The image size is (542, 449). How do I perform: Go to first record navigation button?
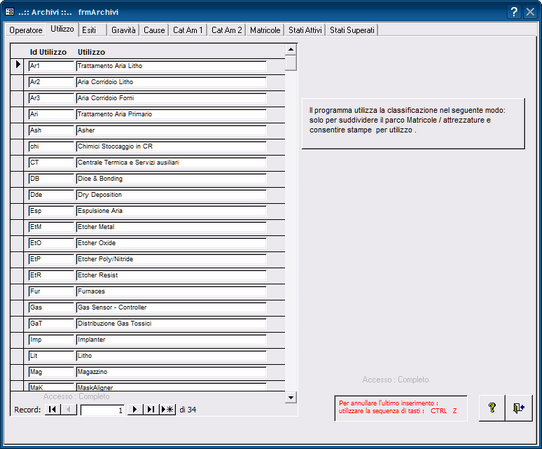click(53, 410)
